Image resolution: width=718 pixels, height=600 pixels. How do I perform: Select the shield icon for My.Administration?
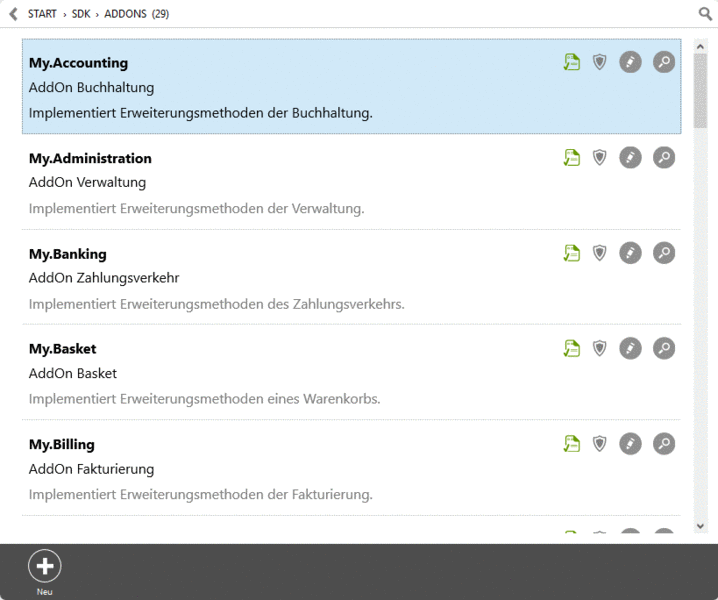(599, 158)
